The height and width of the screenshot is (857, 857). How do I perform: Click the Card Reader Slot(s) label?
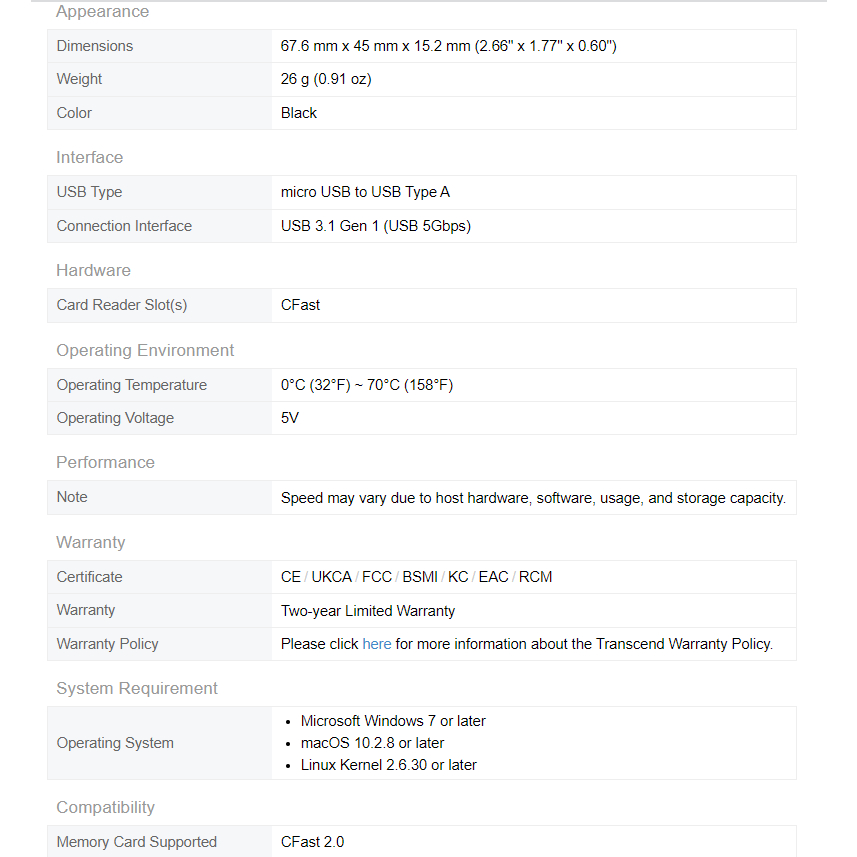(x=122, y=305)
